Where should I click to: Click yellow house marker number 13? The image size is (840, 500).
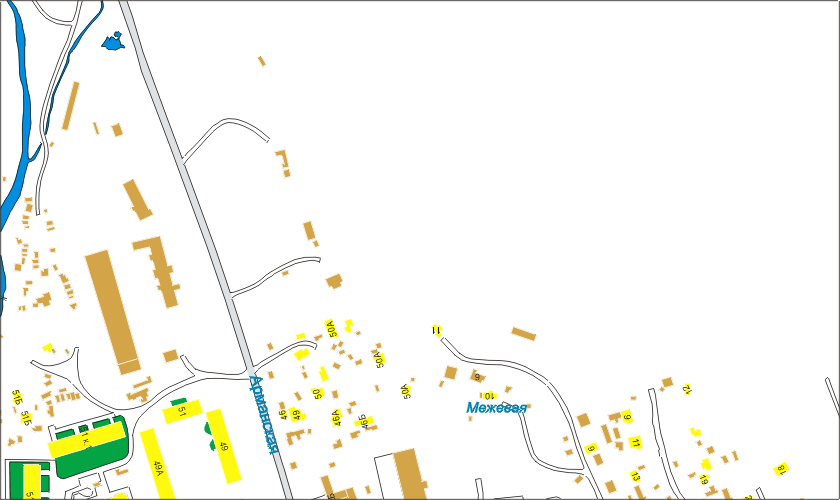(634, 476)
